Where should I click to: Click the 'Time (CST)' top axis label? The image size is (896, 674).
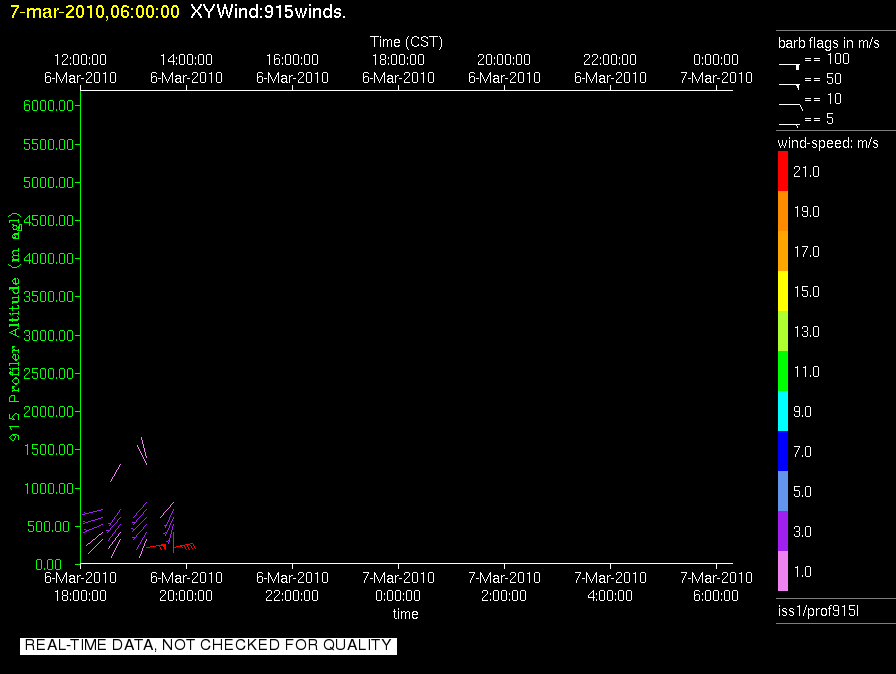pos(406,42)
